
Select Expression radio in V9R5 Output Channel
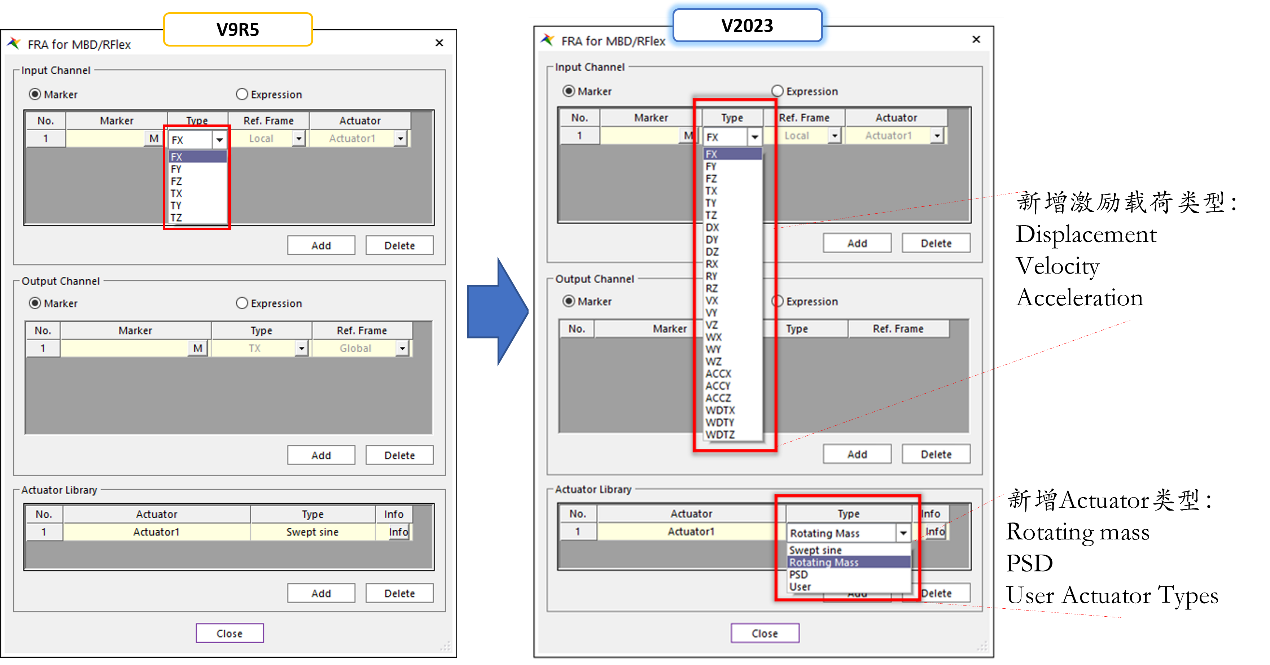pos(242,304)
